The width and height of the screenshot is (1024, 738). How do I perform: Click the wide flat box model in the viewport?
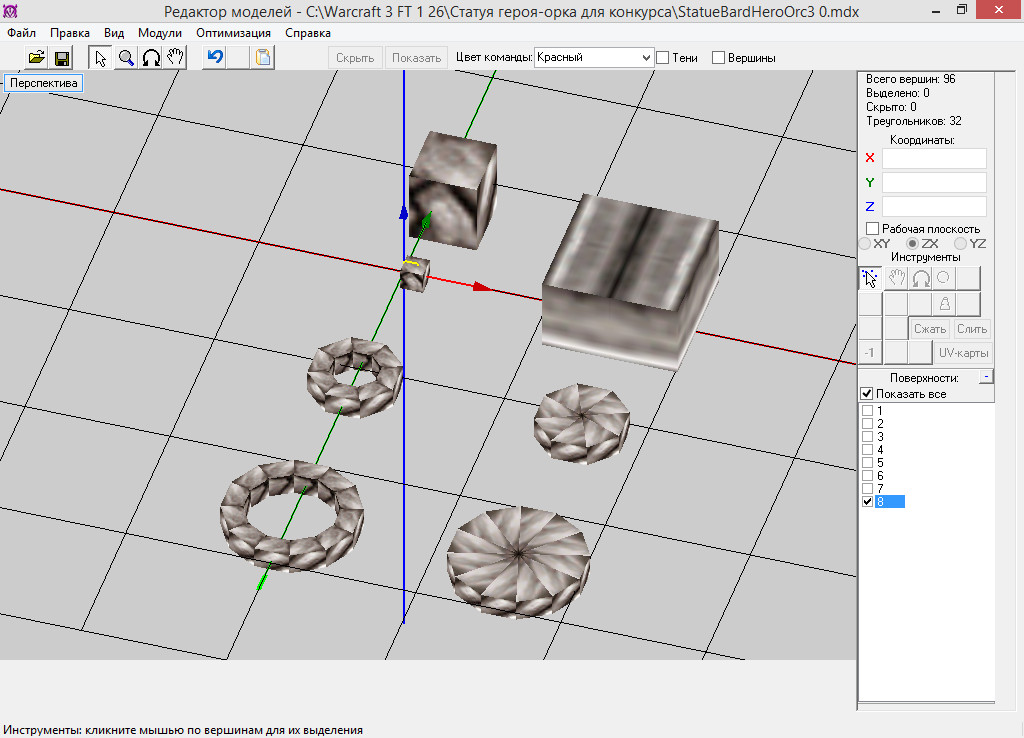(x=630, y=281)
